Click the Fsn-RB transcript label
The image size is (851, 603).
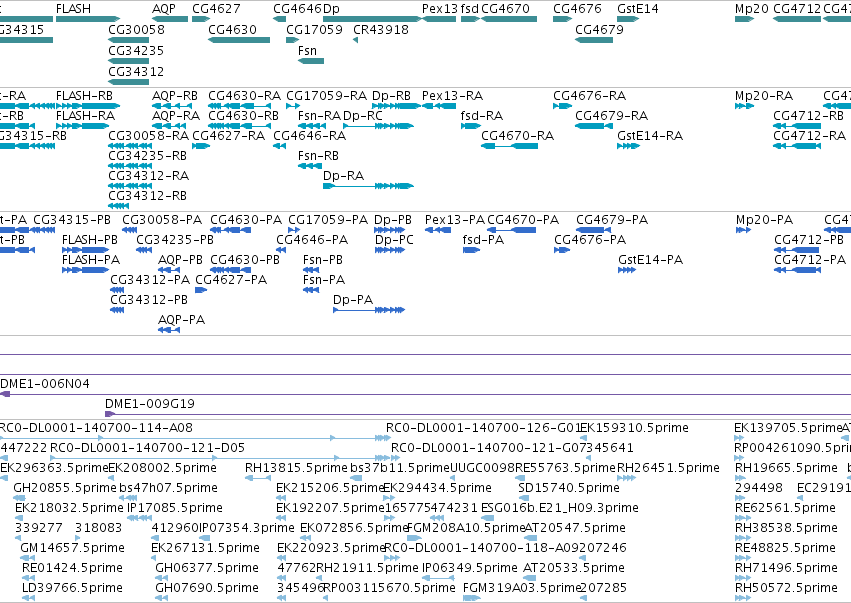point(319,156)
